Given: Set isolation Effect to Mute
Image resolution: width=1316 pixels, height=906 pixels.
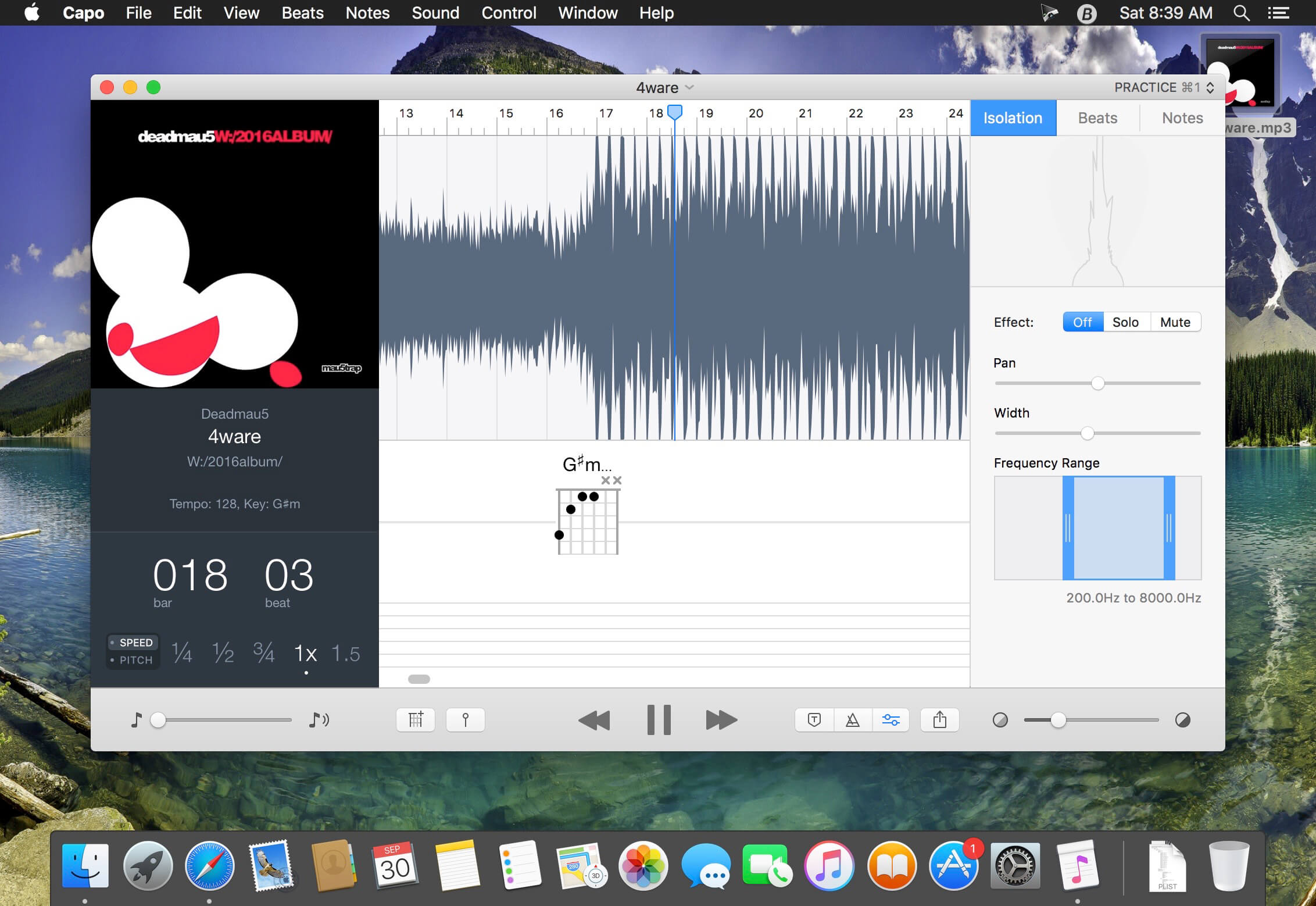Looking at the screenshot, I should coord(1175,322).
